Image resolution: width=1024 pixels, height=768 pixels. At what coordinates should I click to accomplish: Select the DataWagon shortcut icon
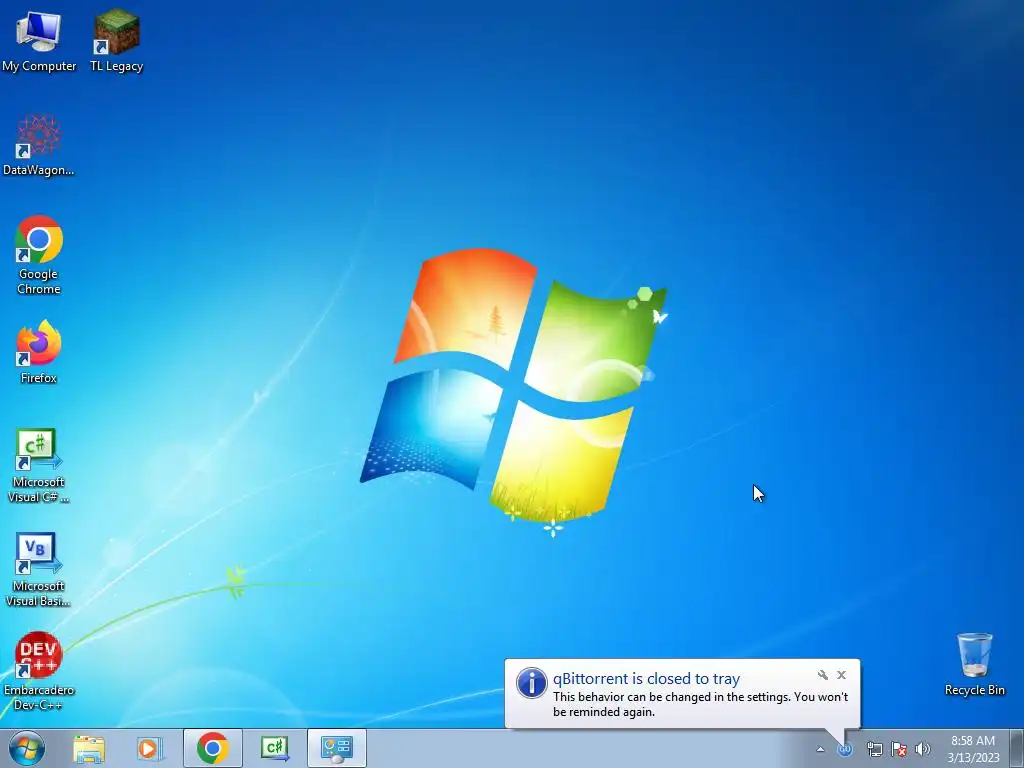39,145
